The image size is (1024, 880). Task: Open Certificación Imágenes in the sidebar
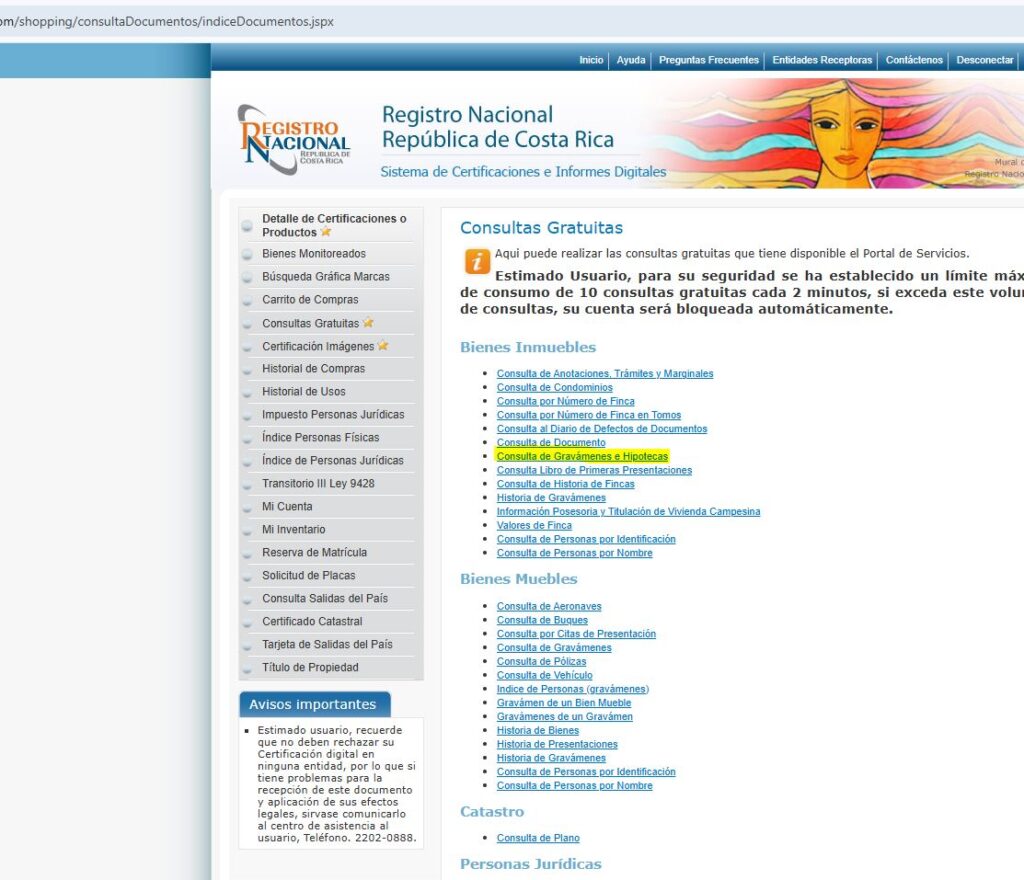coord(318,346)
